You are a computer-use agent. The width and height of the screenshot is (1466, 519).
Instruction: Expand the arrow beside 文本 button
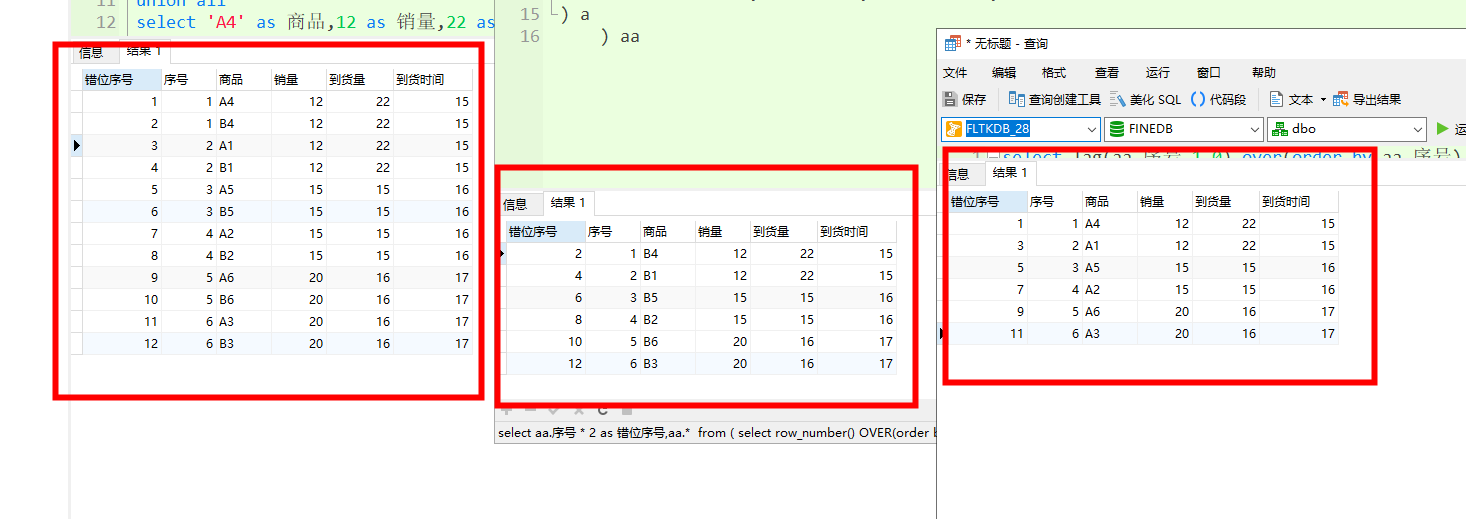(1322, 99)
